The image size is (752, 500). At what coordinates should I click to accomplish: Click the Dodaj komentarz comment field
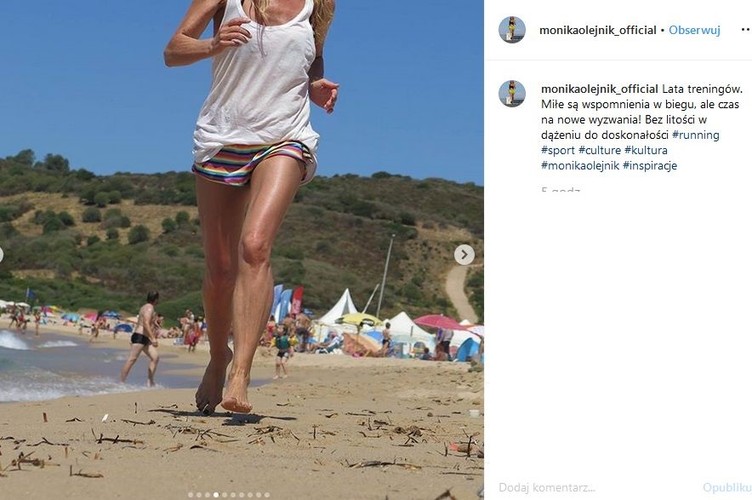(595, 488)
